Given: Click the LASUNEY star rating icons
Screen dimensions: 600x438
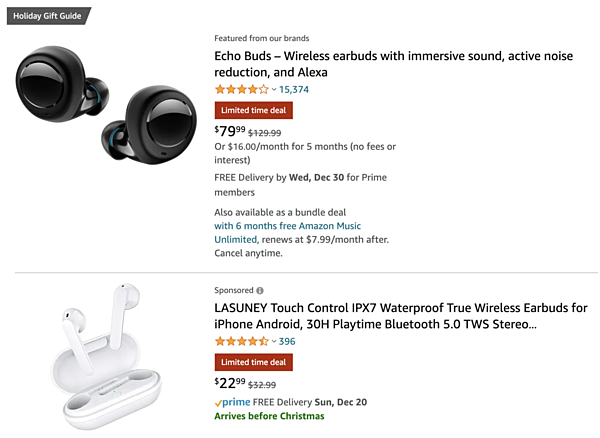Looking at the screenshot, I should coord(242,342).
